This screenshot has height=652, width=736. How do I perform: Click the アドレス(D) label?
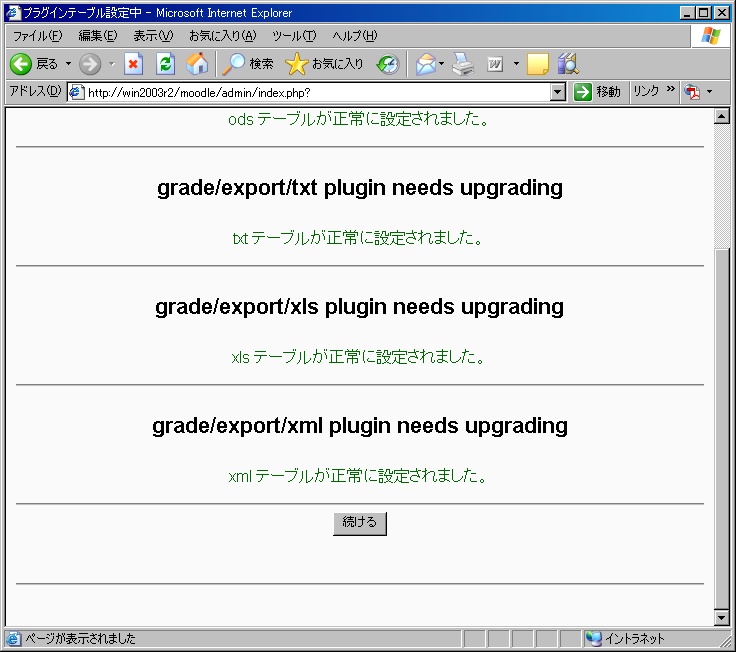(x=35, y=91)
